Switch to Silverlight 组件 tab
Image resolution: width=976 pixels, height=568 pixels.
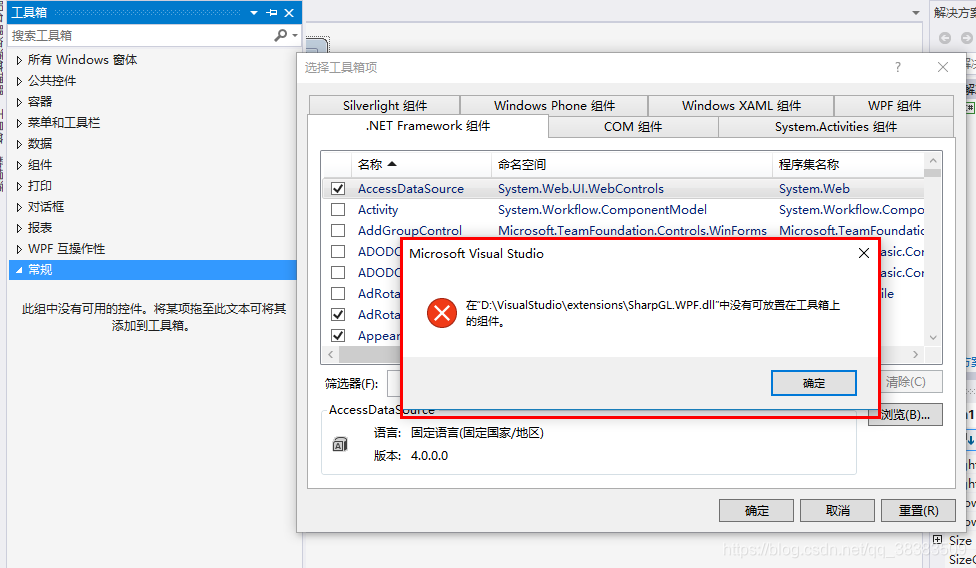coord(385,105)
